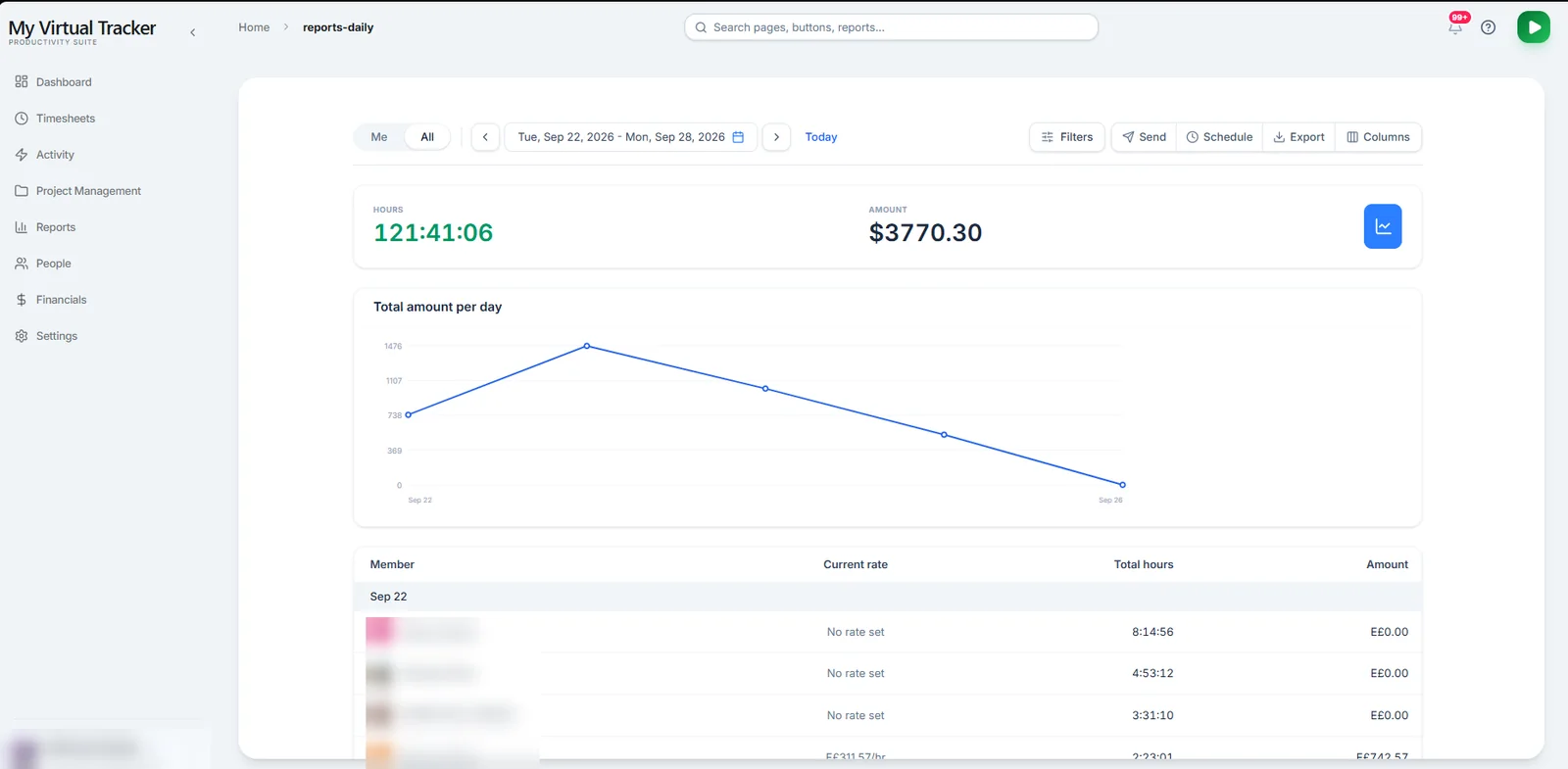The height and width of the screenshot is (769, 1568).
Task: Jump to Today
Action: coord(821,137)
